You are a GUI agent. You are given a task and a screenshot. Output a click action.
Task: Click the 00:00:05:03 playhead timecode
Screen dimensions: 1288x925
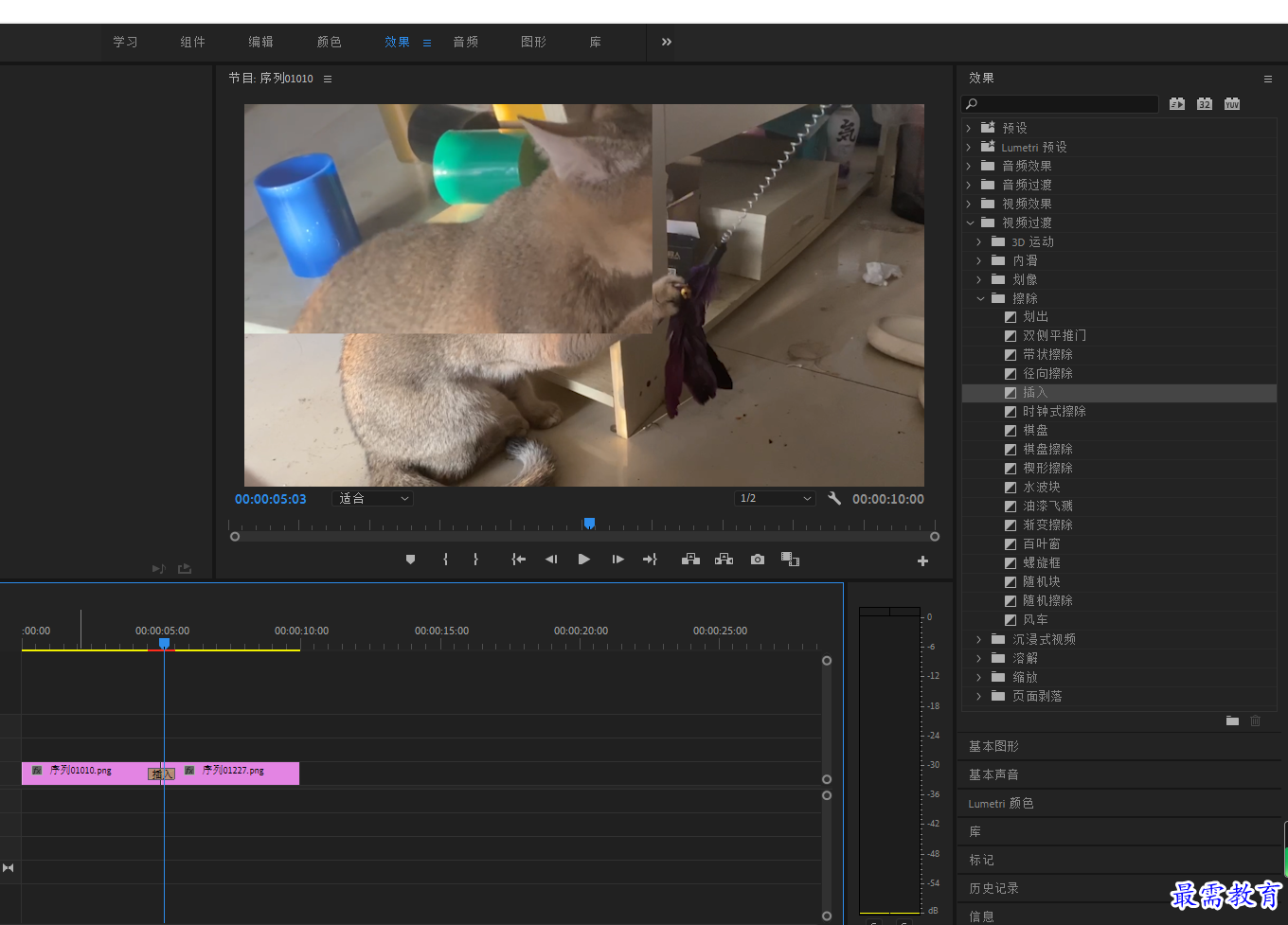[271, 499]
